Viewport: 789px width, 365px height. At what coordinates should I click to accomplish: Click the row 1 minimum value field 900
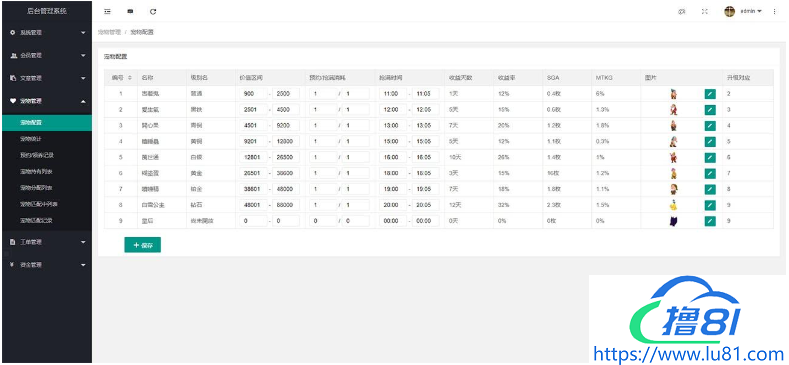tap(253, 94)
